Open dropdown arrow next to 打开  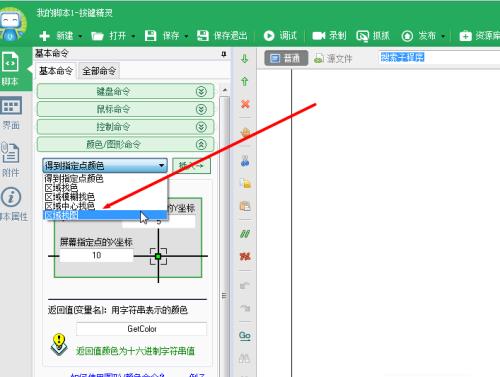(x=133, y=36)
